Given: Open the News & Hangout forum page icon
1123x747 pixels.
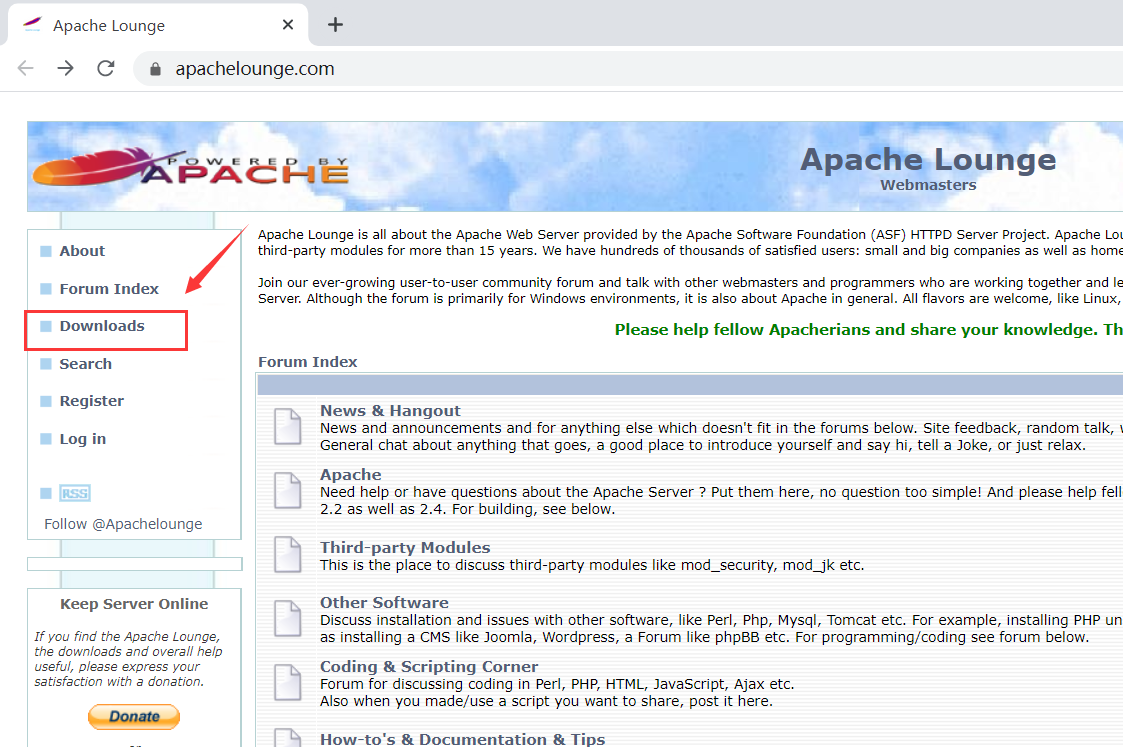Looking at the screenshot, I should [287, 426].
